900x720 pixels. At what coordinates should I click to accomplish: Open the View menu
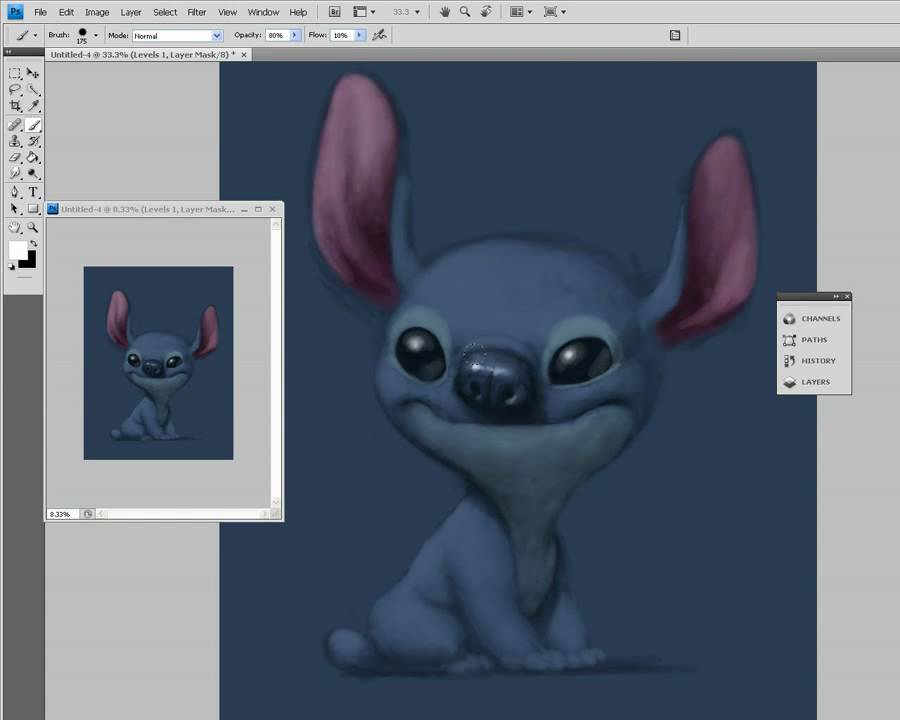pos(227,12)
